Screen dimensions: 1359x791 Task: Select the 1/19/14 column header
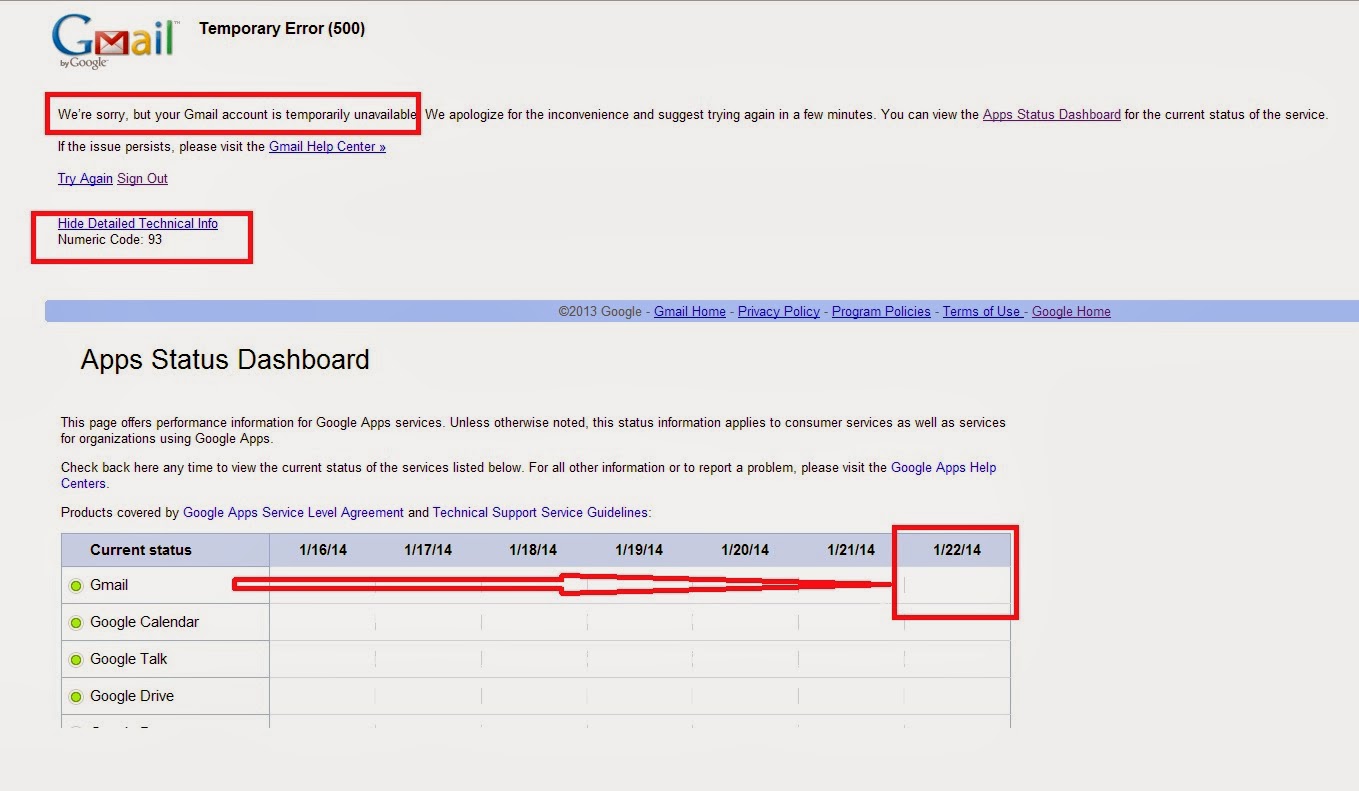(x=639, y=550)
